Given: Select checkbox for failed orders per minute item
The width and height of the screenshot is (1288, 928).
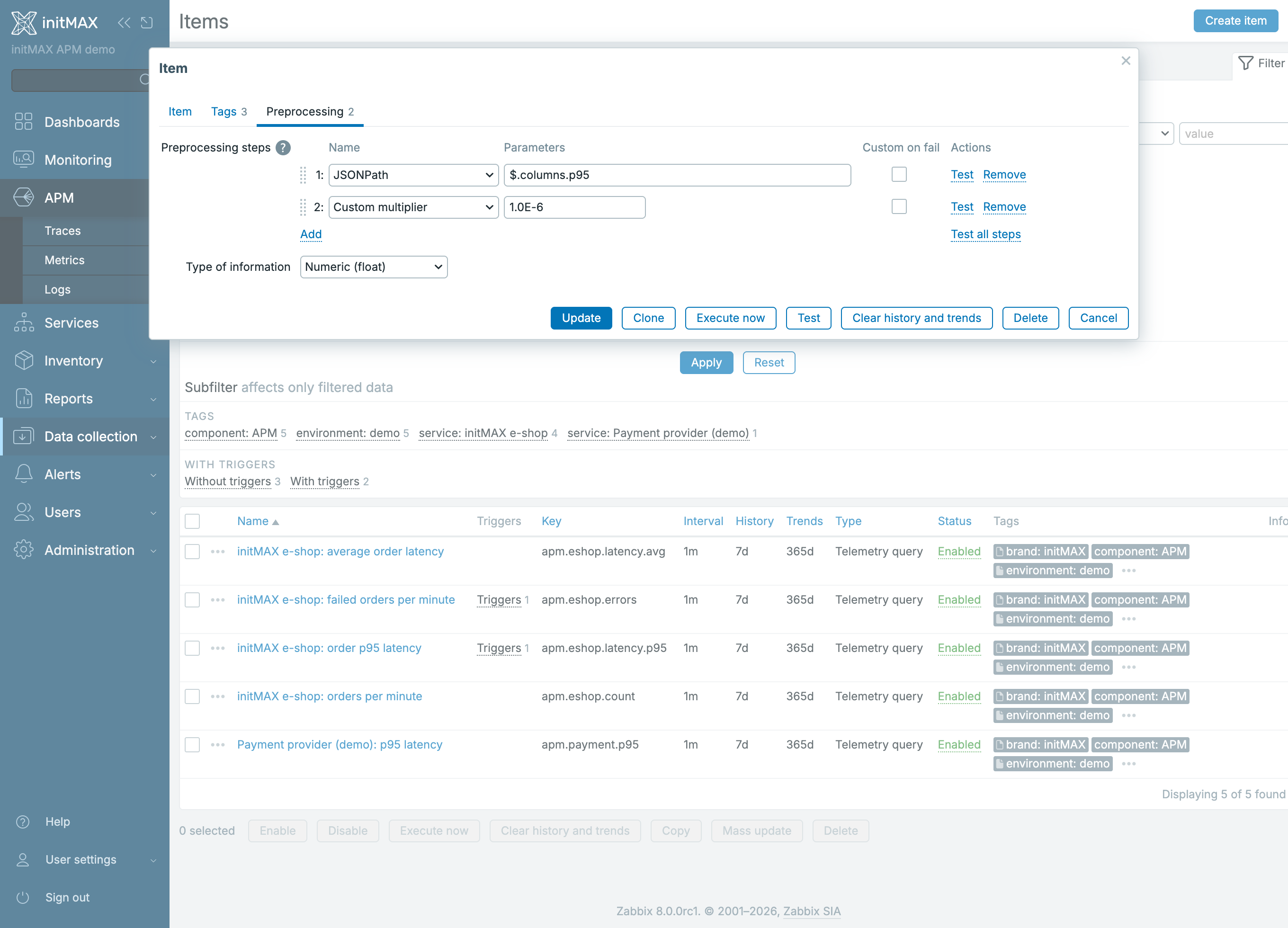Looking at the screenshot, I should pos(193,600).
